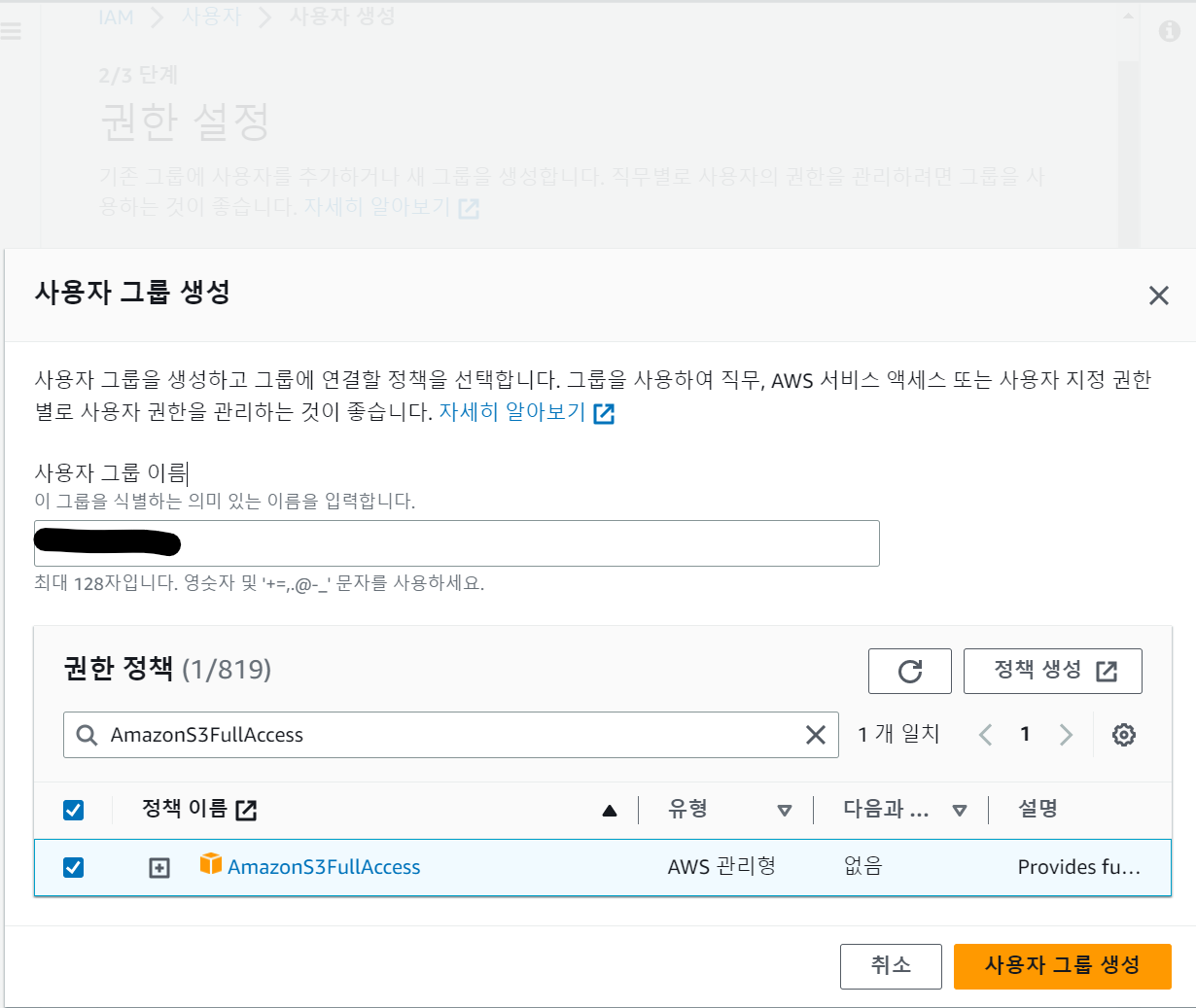Open the AmazonS3FullAccess policy link
This screenshot has width=1196, height=1008.
pos(324,867)
